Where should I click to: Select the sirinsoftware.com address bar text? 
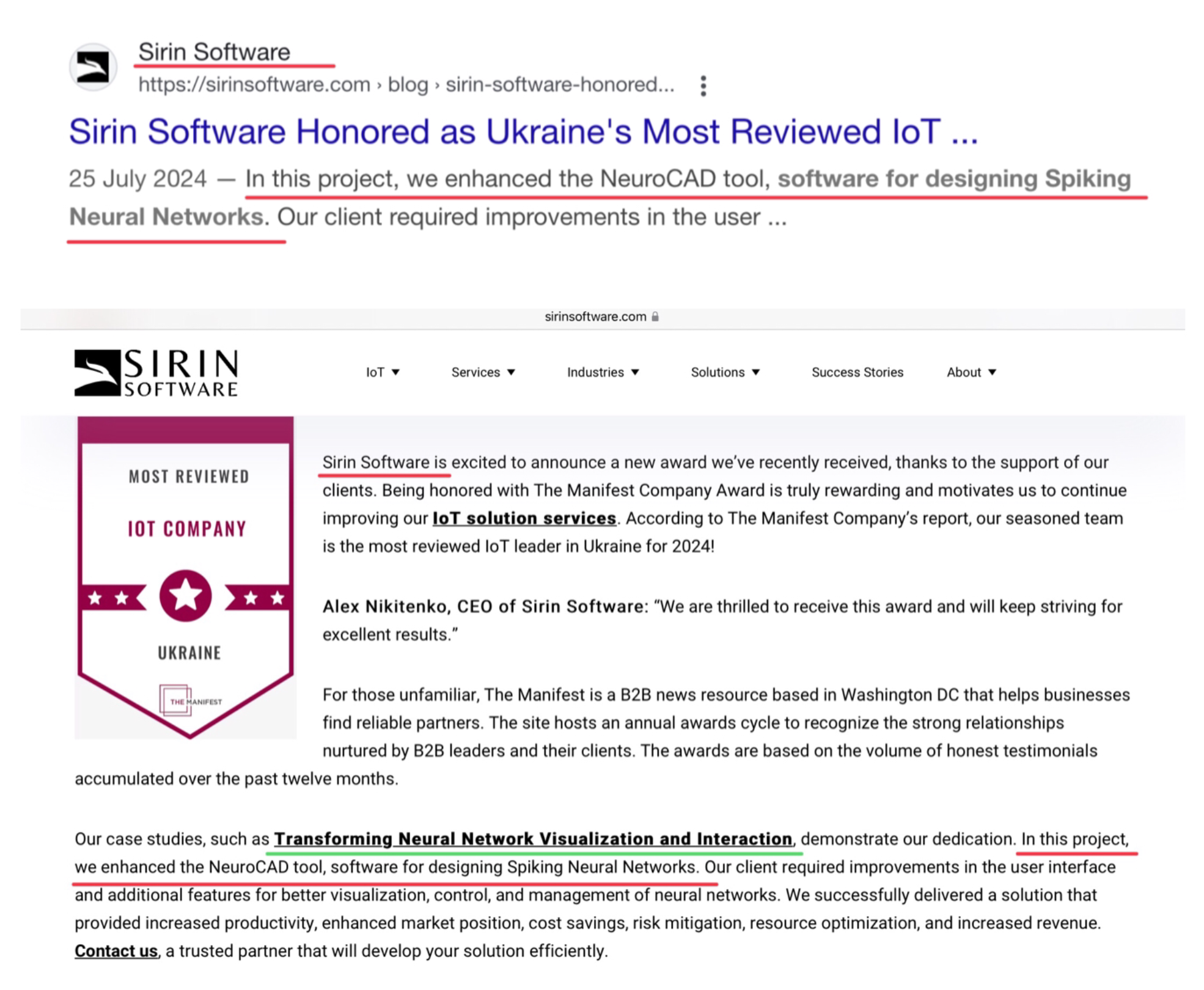tap(595, 317)
